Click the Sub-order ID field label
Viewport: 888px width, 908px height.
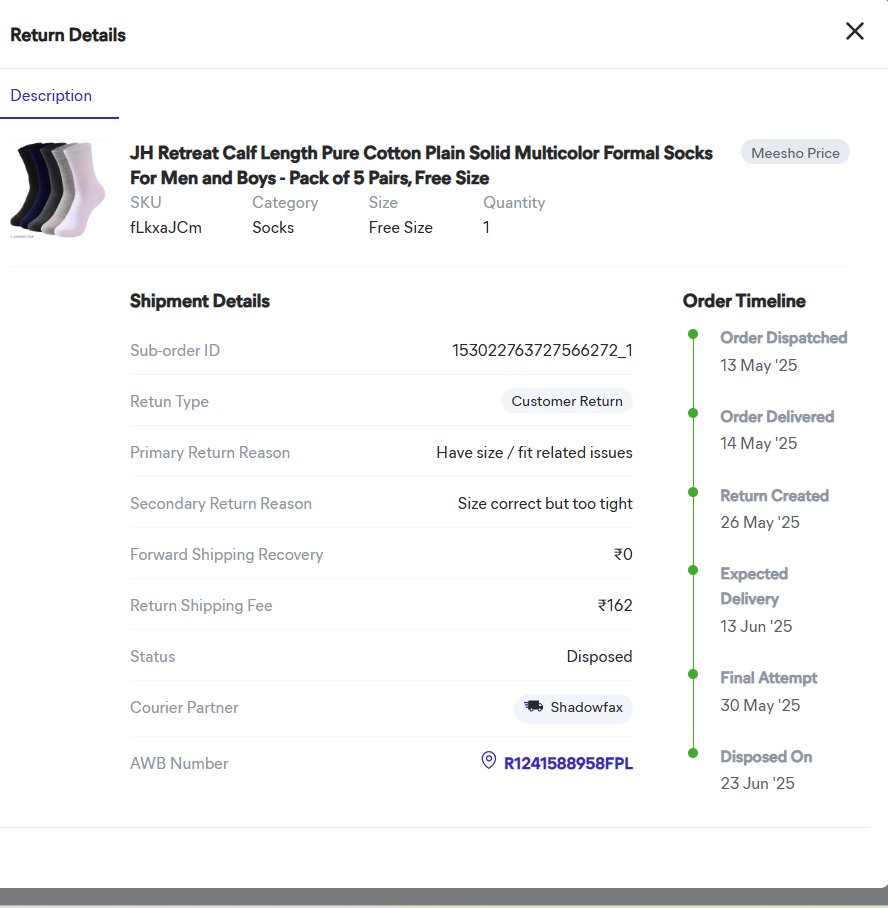(175, 350)
